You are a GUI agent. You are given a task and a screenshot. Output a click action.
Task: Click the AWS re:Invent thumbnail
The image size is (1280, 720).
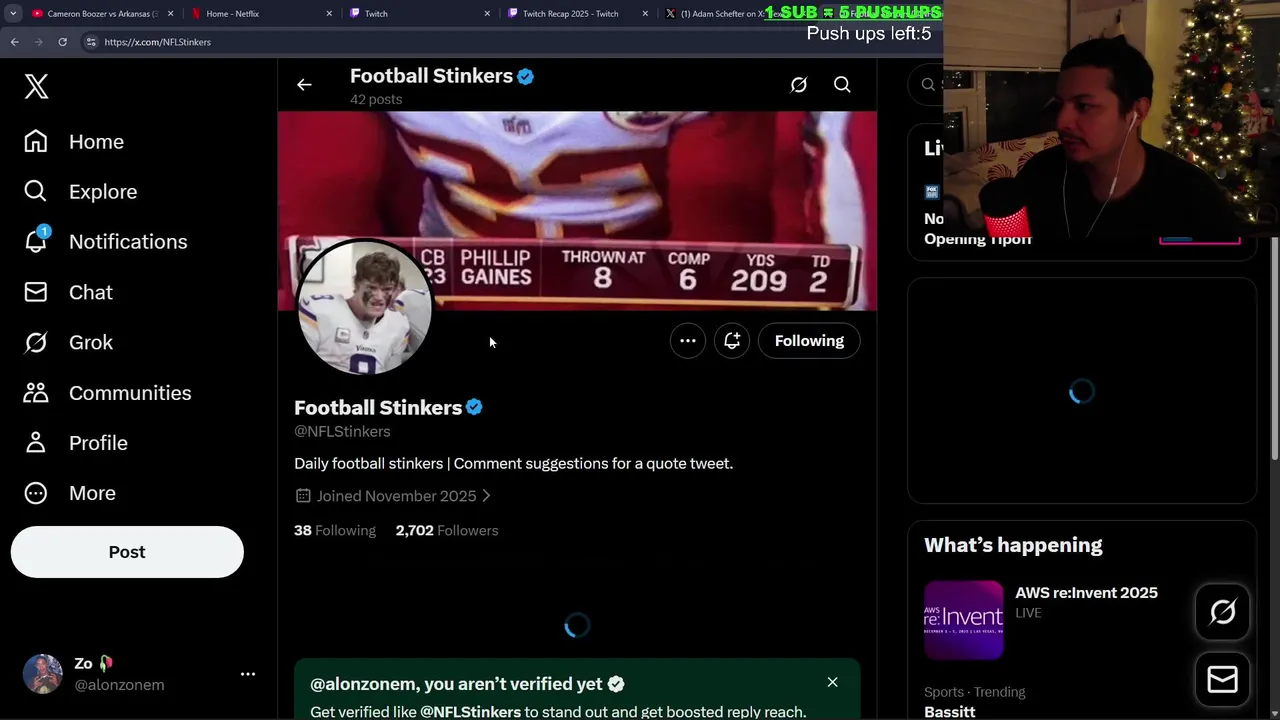click(x=964, y=620)
